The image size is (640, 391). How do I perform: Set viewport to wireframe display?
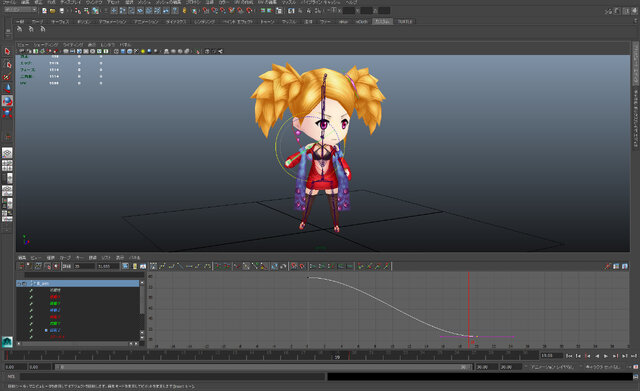click(116, 51)
